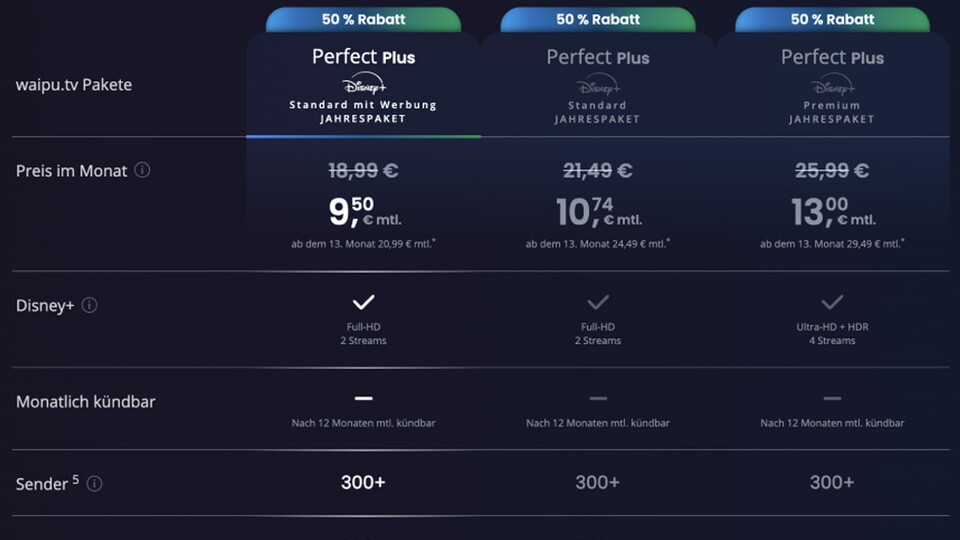Click Disney+ logo in Standard mit Werbung package
Image resolution: width=960 pixels, height=540 pixels.
[x=363, y=84]
